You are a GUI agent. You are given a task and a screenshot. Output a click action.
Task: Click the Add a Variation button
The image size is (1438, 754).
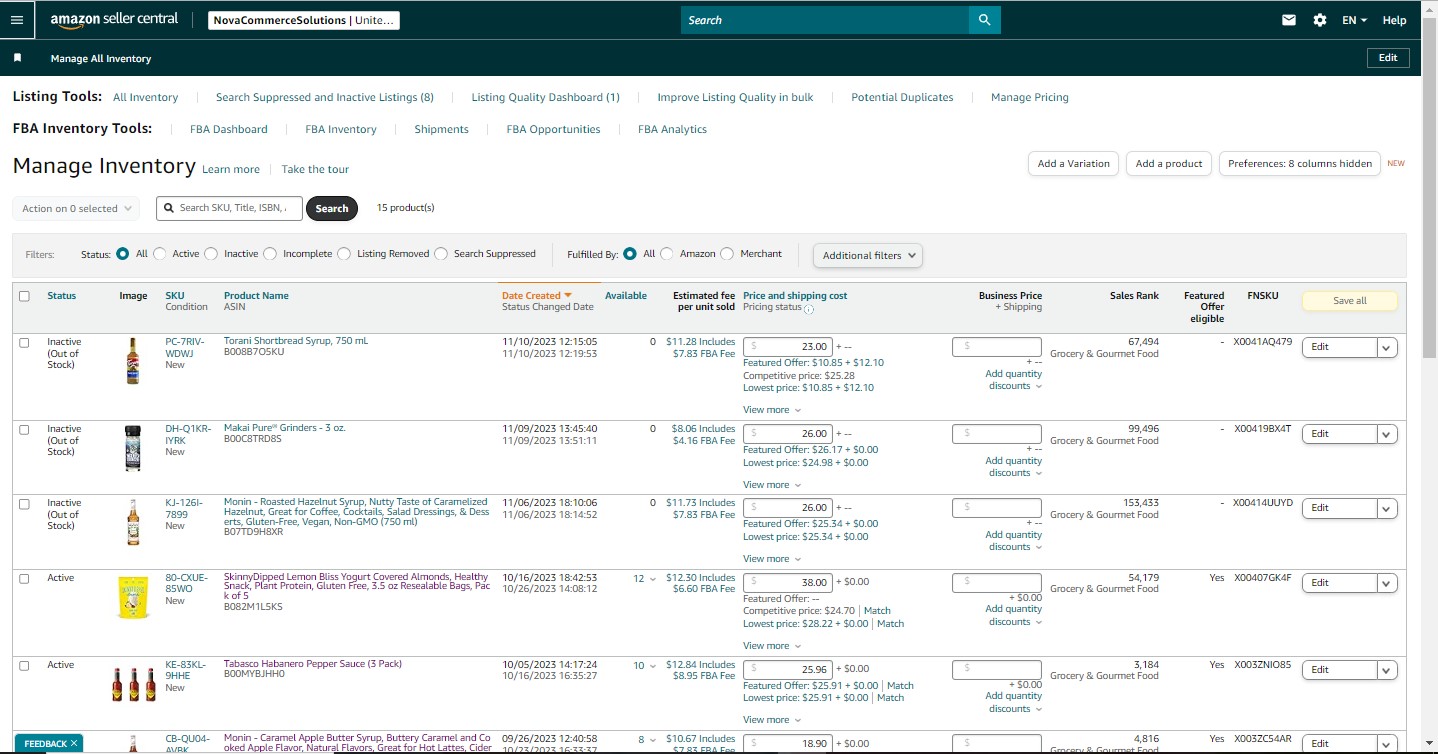(1073, 164)
